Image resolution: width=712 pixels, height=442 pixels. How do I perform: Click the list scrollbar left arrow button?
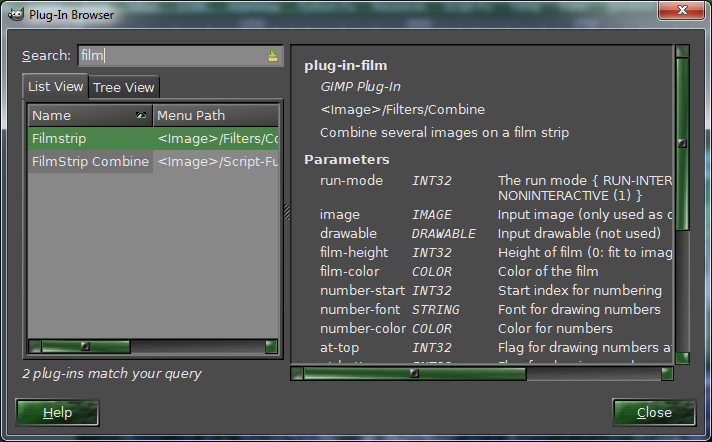coord(35,347)
